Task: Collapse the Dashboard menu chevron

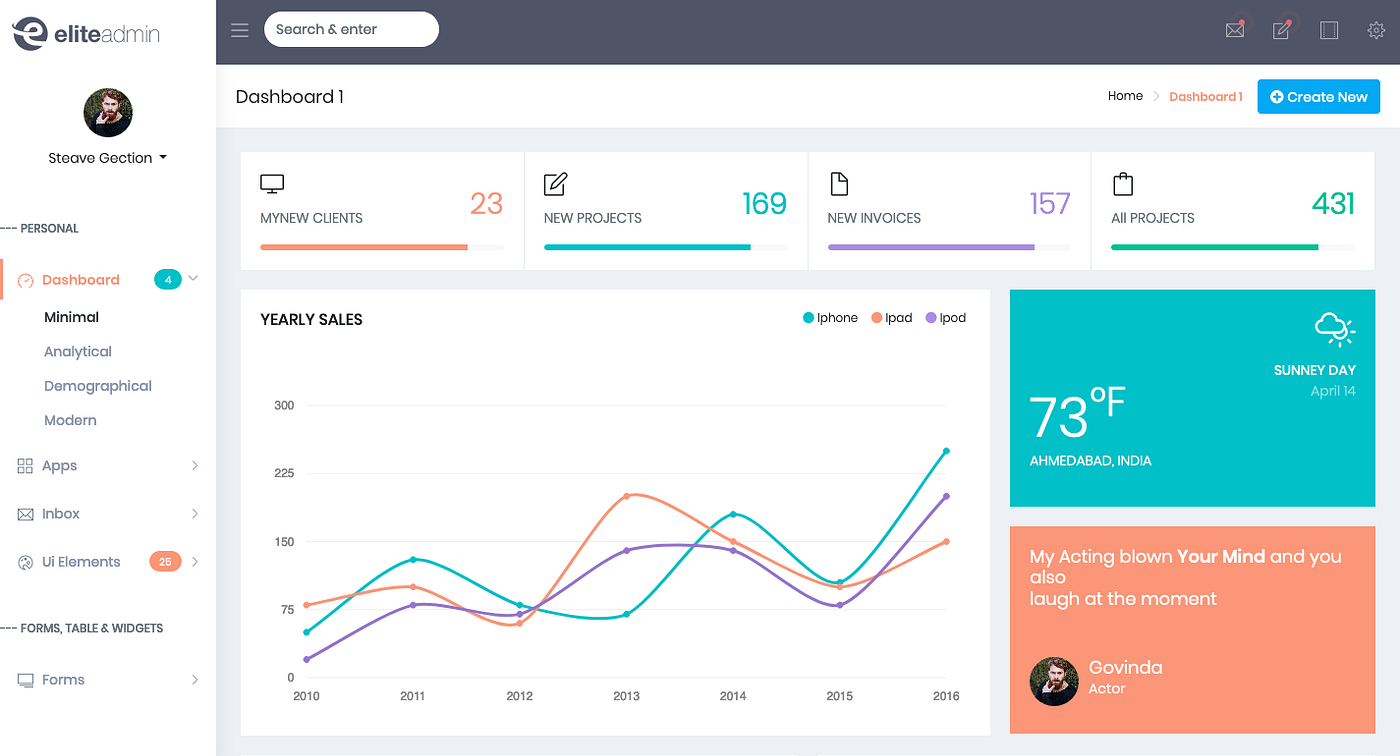Action: click(193, 279)
